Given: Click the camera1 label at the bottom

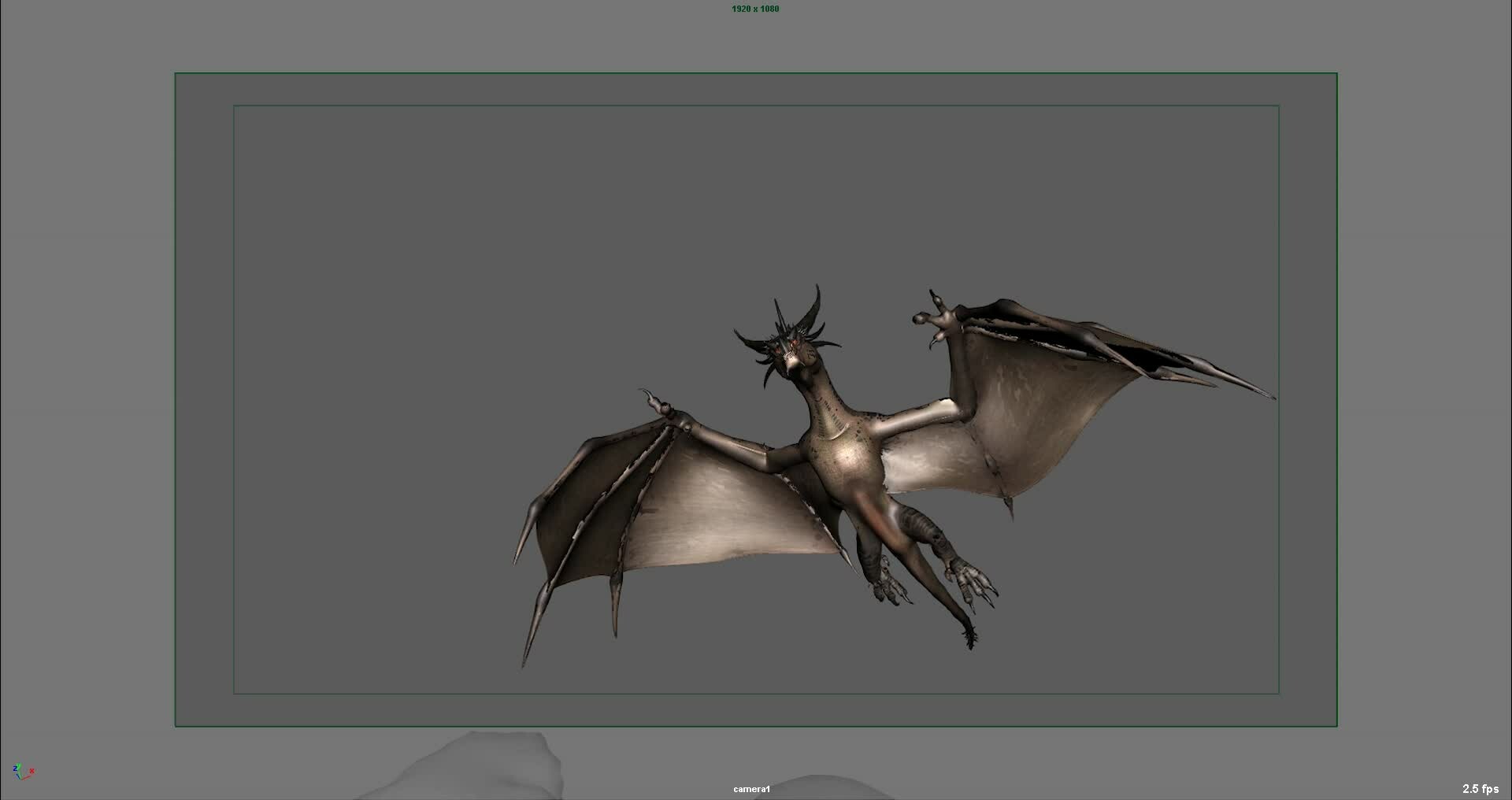Looking at the screenshot, I should [x=750, y=788].
